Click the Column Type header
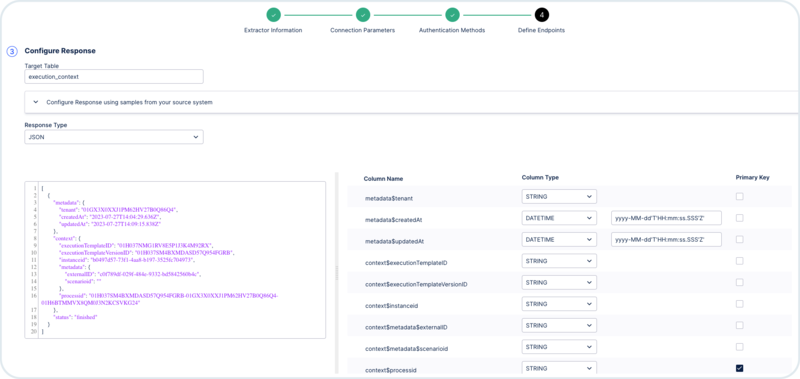 pyautogui.click(x=540, y=178)
